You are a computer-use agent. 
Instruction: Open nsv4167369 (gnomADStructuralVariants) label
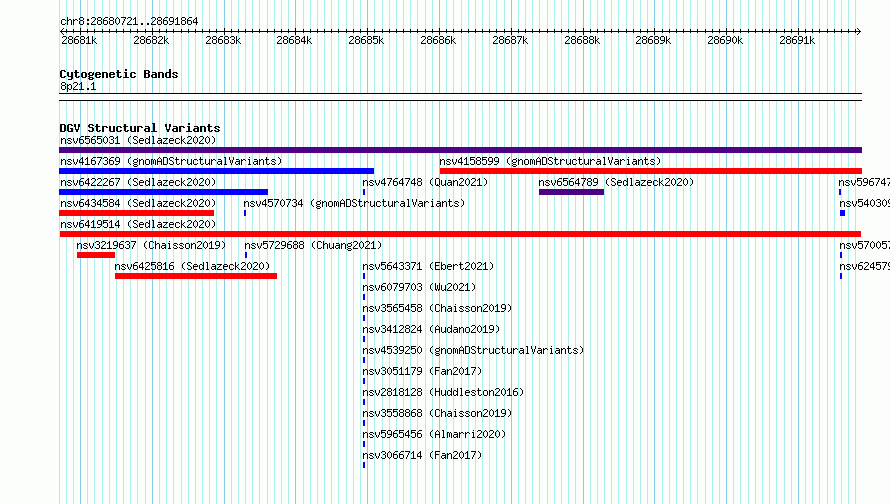171,161
